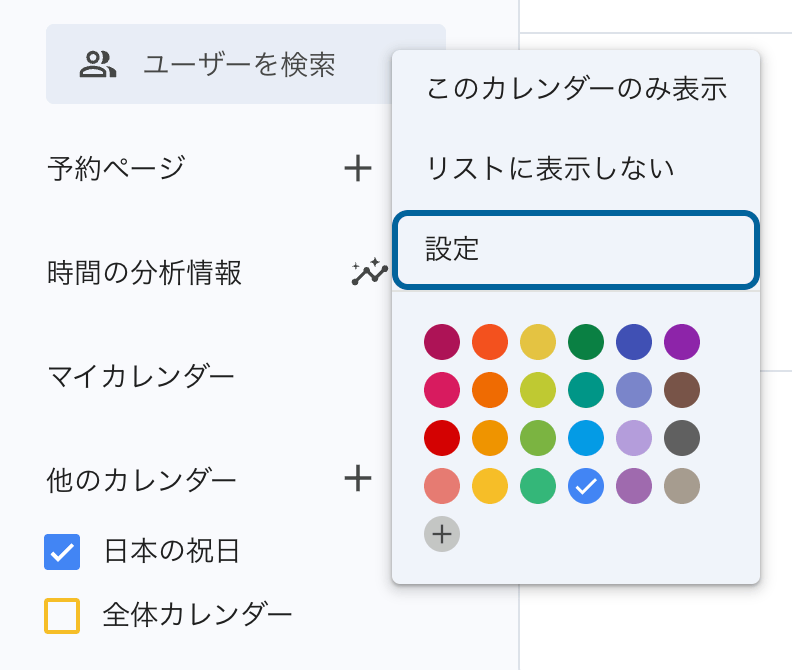Expand the マイカレンダー section
Screen dimensions: 792x670
point(141,377)
